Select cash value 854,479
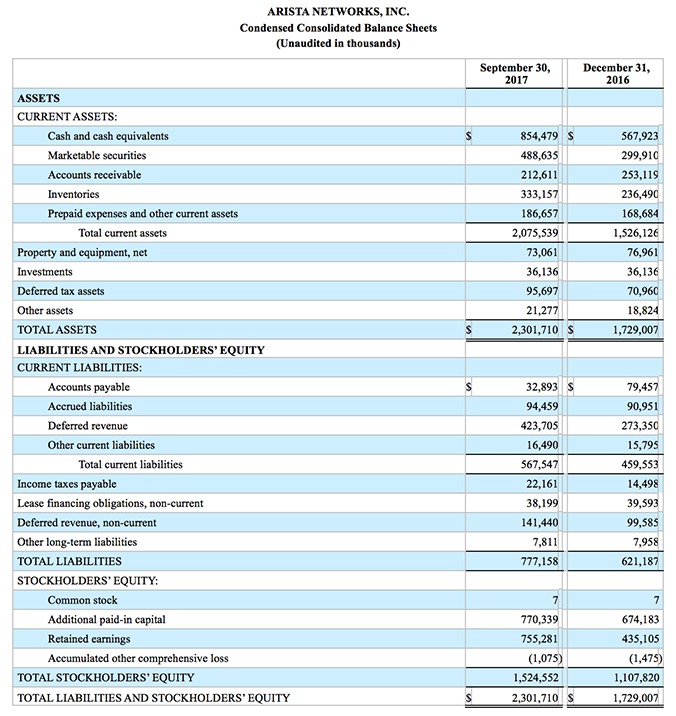Screen dimensions: 676x716 539,136
